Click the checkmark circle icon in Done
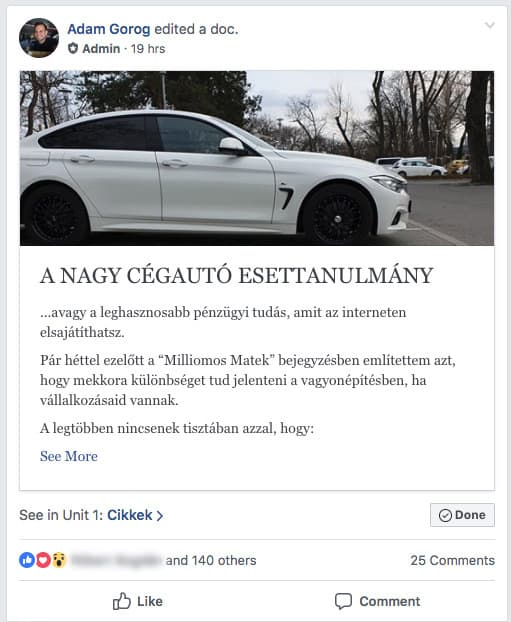Viewport: 511px width, 622px height. [x=445, y=515]
